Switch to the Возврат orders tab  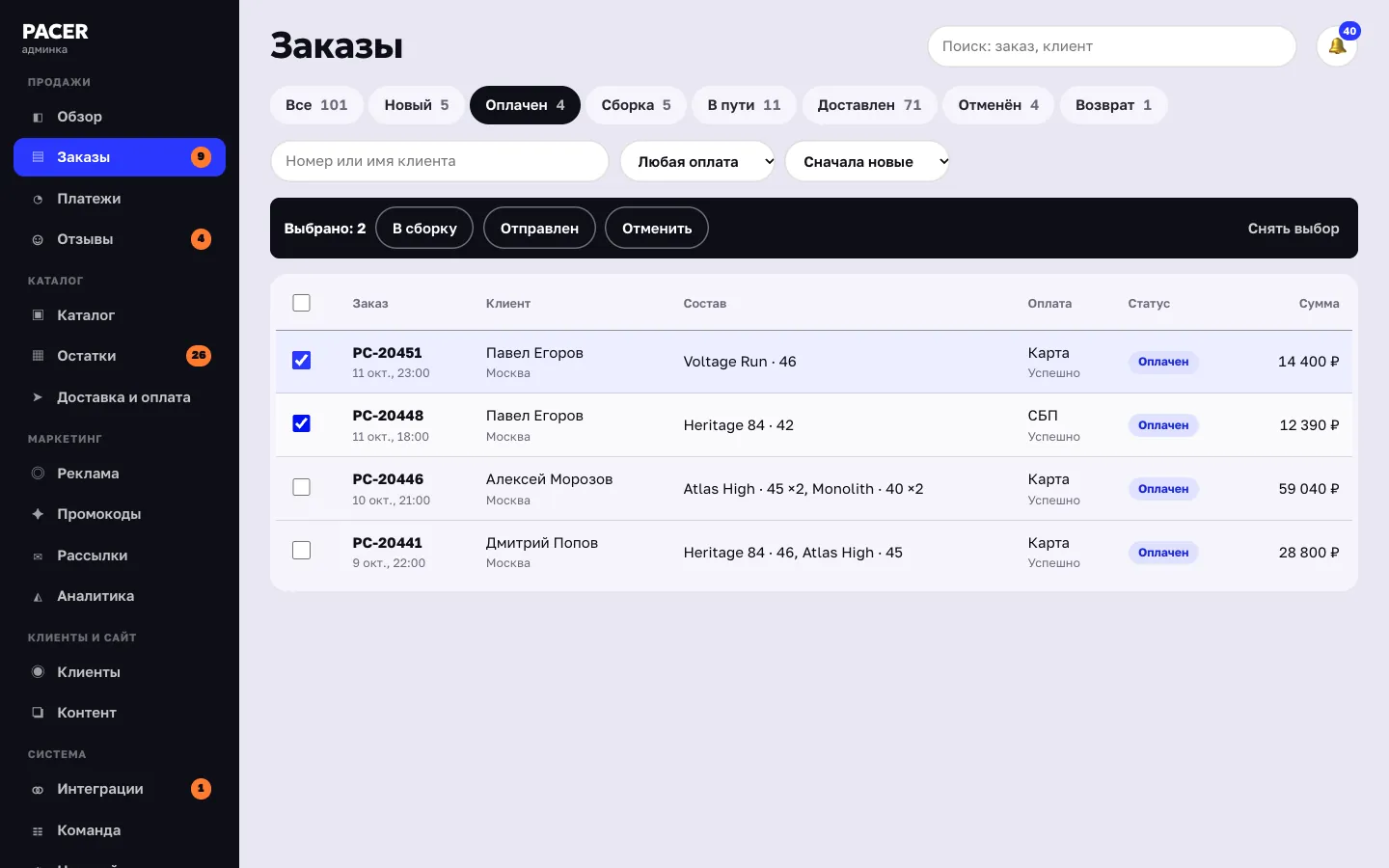[1113, 105]
